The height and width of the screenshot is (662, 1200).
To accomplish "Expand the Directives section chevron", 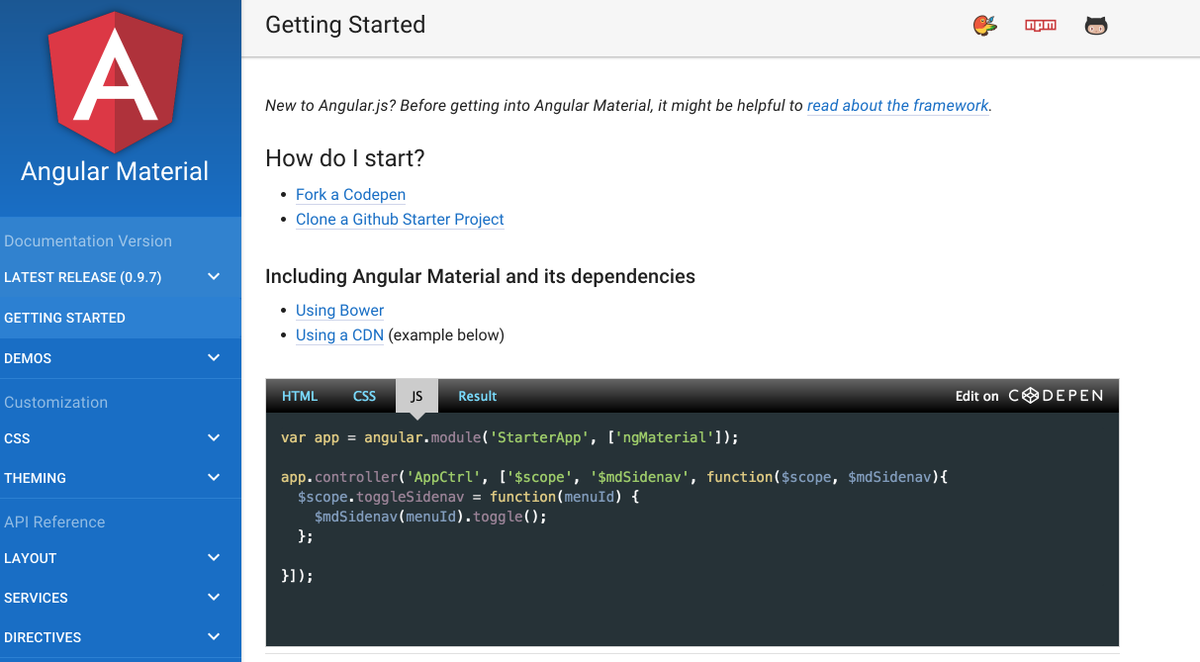I will tap(213, 637).
